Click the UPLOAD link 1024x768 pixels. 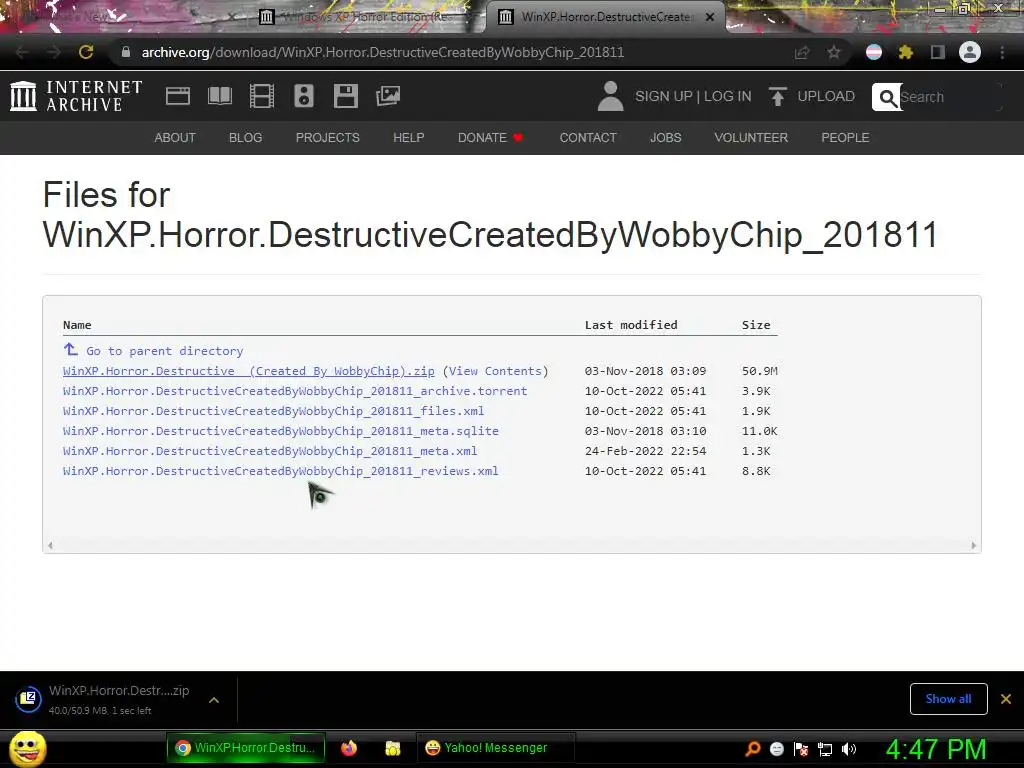pyautogui.click(x=826, y=96)
